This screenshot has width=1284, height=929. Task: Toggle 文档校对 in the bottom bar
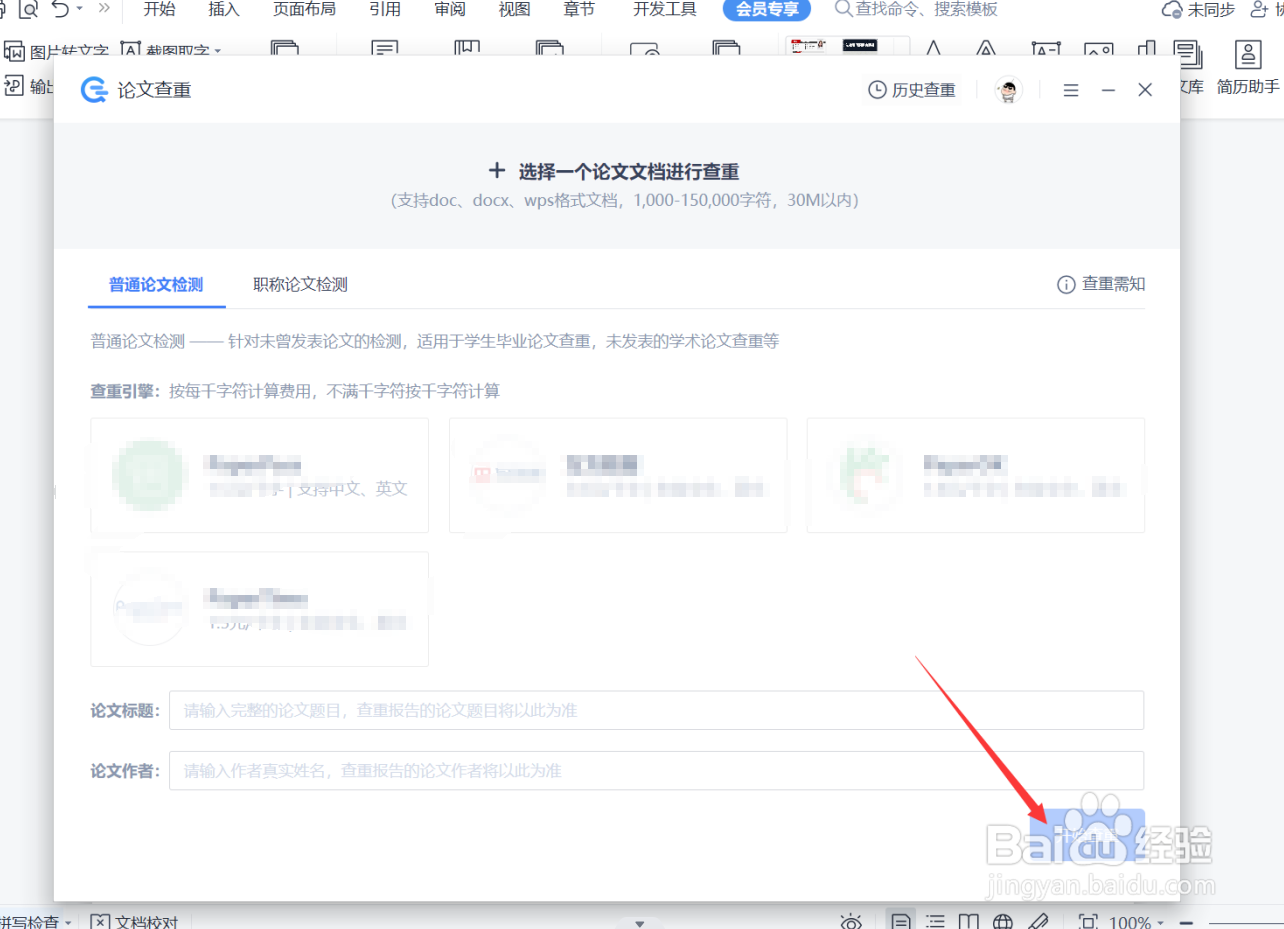coord(134,922)
